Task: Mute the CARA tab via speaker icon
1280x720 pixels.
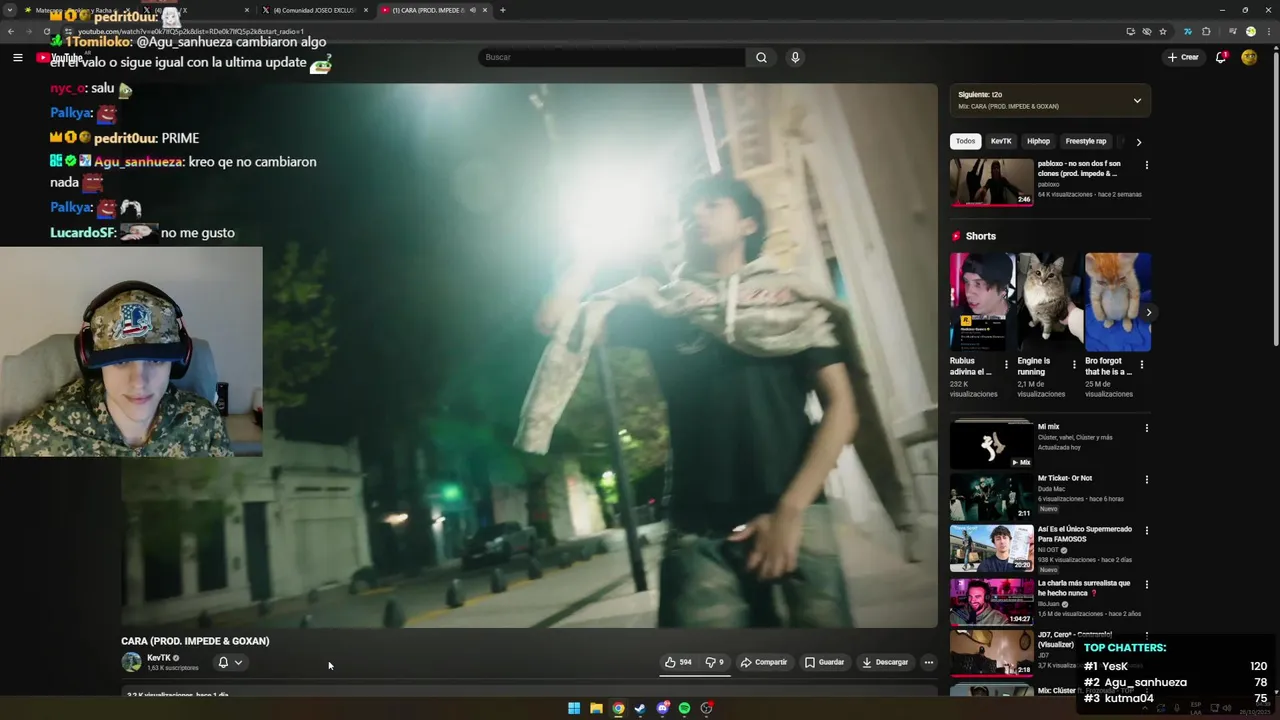Action: point(473,10)
